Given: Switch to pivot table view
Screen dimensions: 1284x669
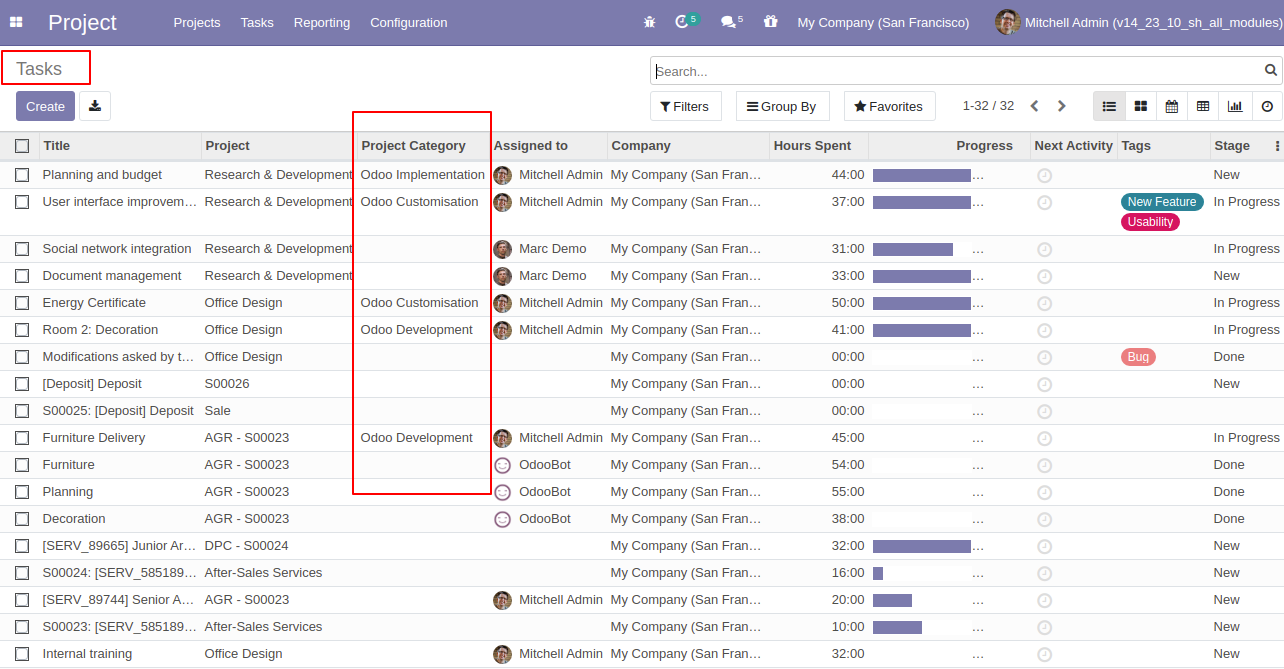Looking at the screenshot, I should click(x=1203, y=106).
